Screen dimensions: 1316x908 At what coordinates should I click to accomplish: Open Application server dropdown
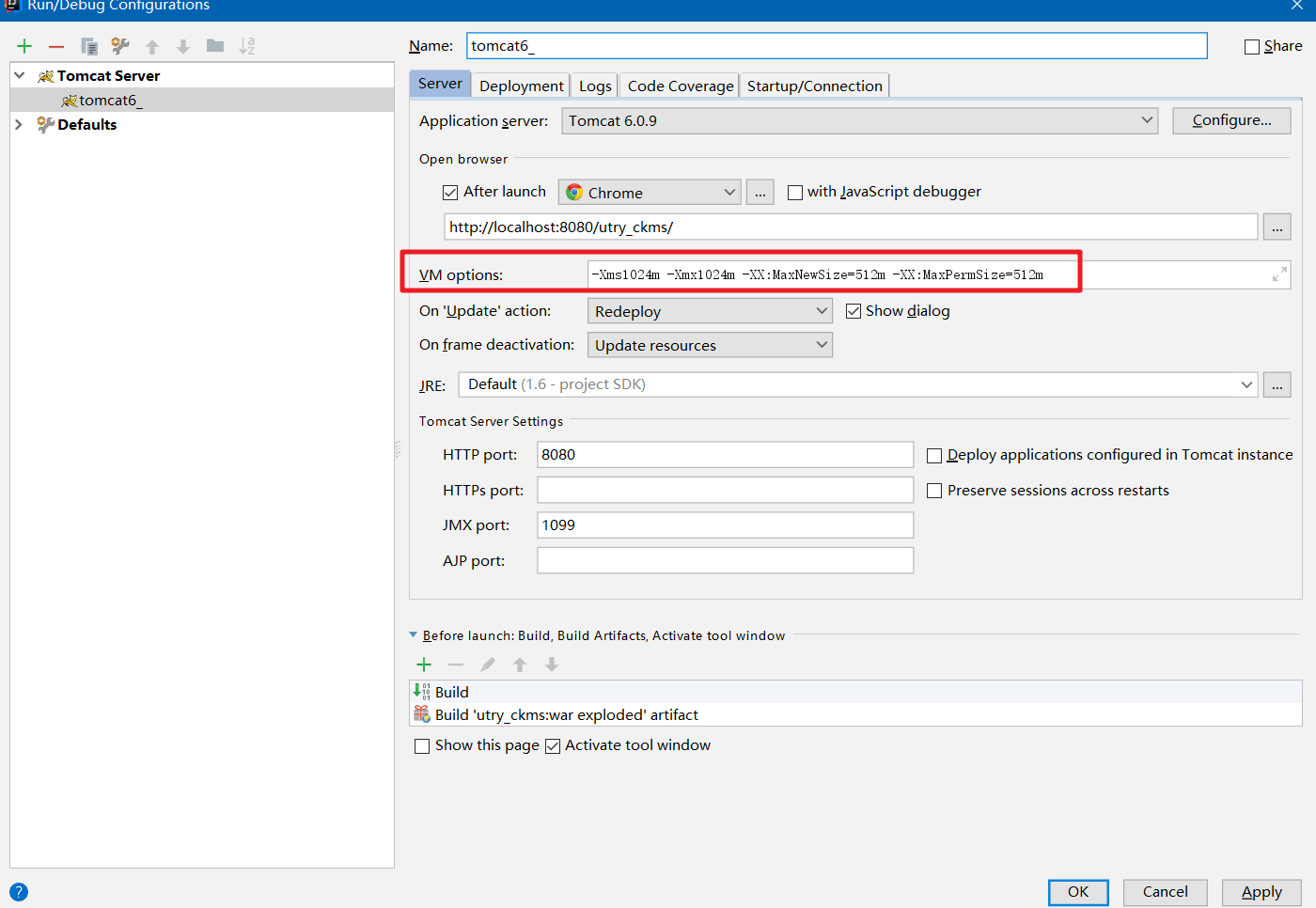point(859,120)
